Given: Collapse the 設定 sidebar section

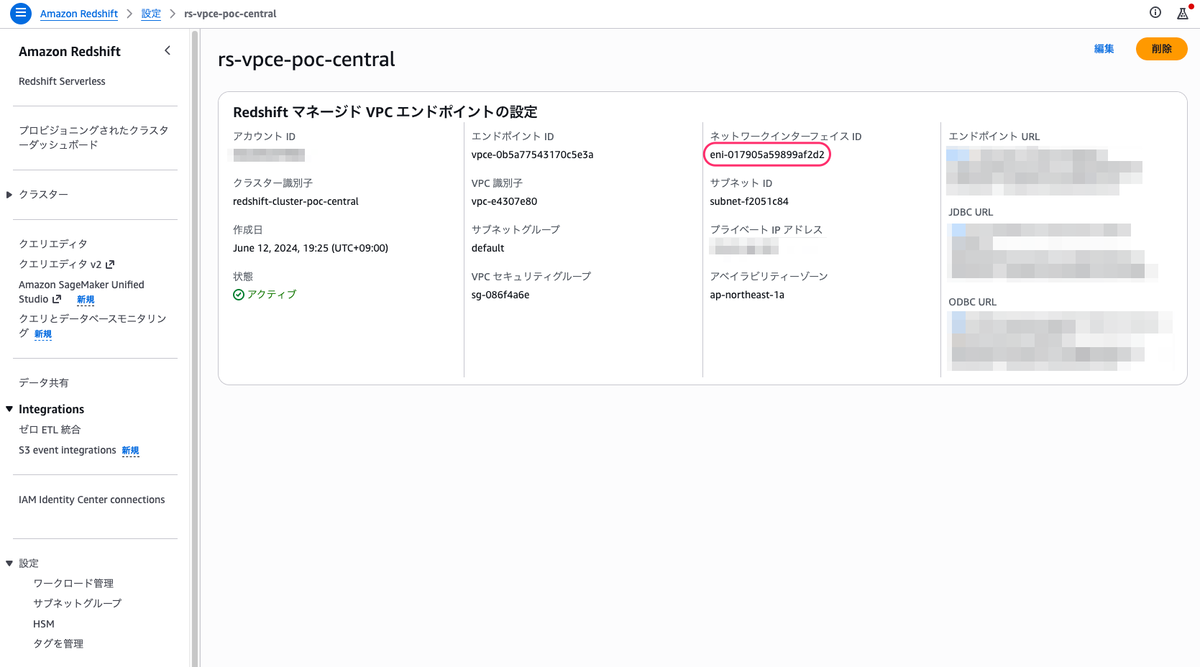Looking at the screenshot, I should (10, 563).
